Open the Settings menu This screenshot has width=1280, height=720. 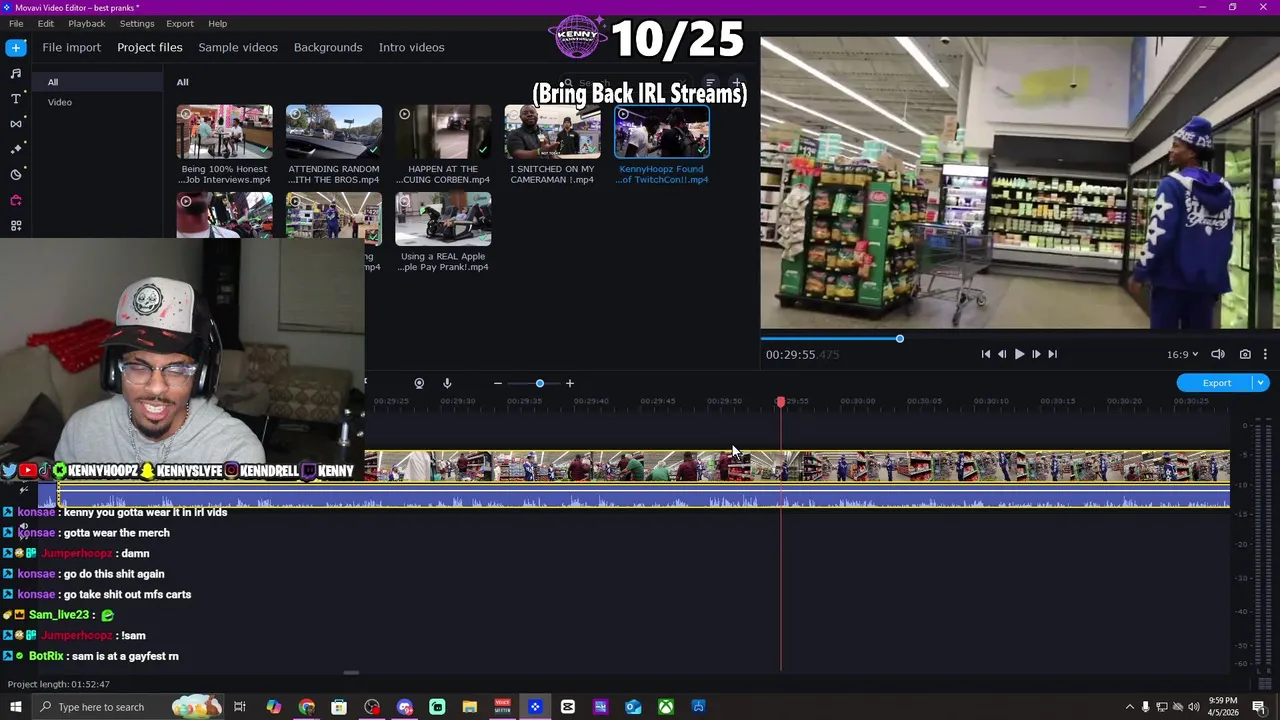click(137, 23)
